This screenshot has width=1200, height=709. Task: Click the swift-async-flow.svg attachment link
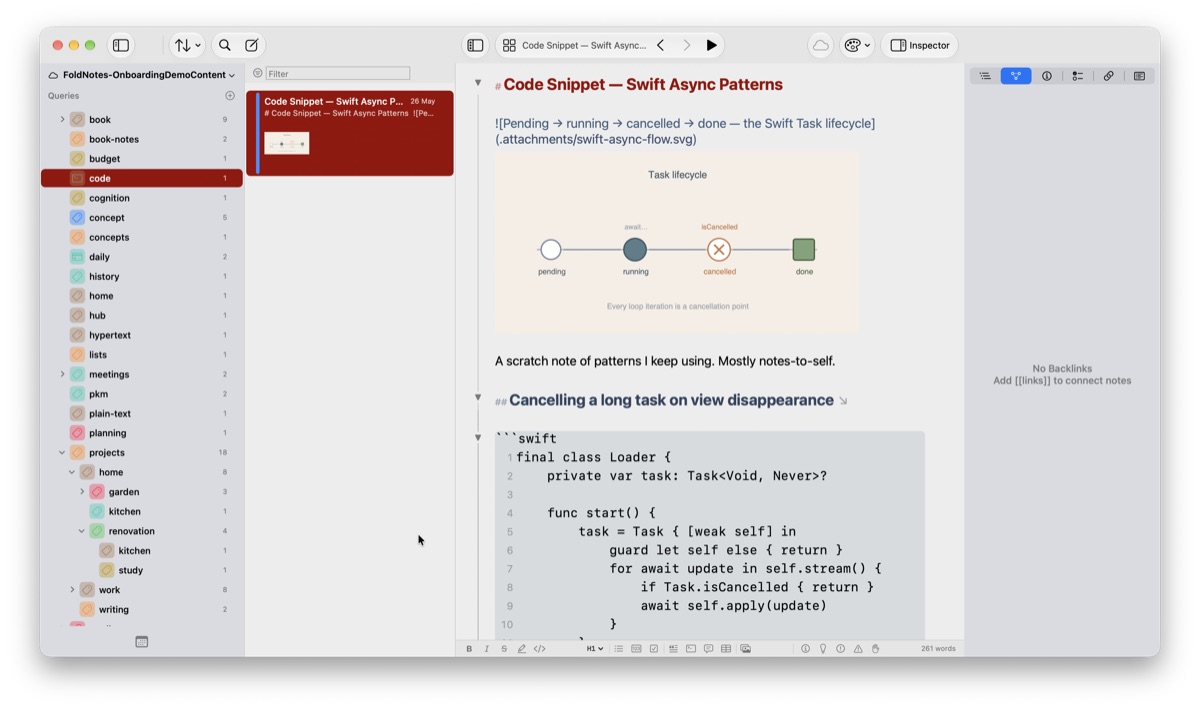pyautogui.click(x=596, y=139)
